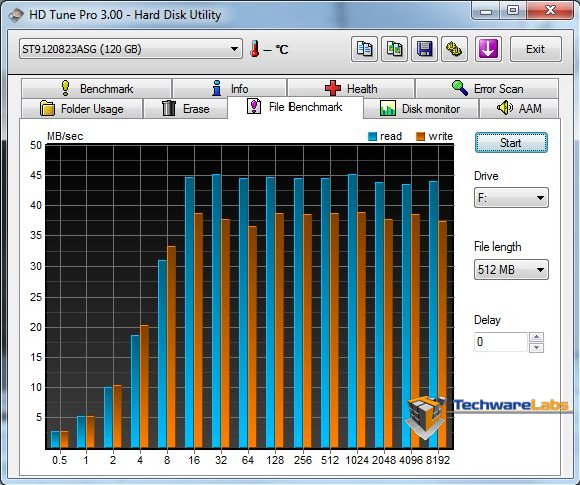Image resolution: width=580 pixels, height=485 pixels.
Task: Open the Health tab
Action: tap(351, 89)
